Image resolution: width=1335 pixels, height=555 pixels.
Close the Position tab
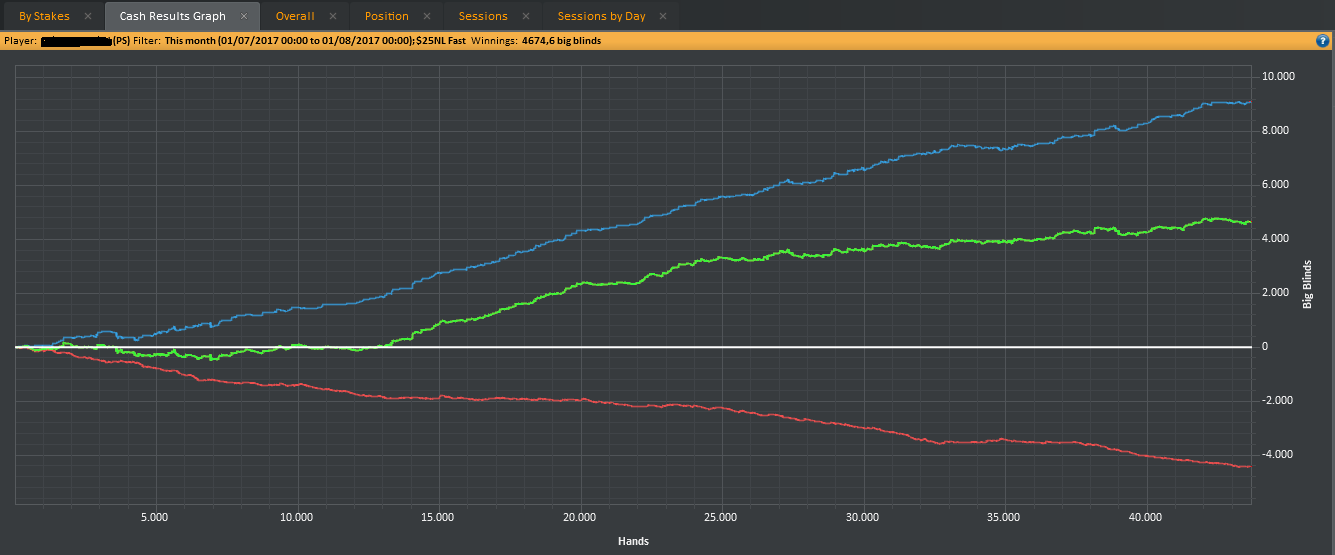(x=427, y=16)
